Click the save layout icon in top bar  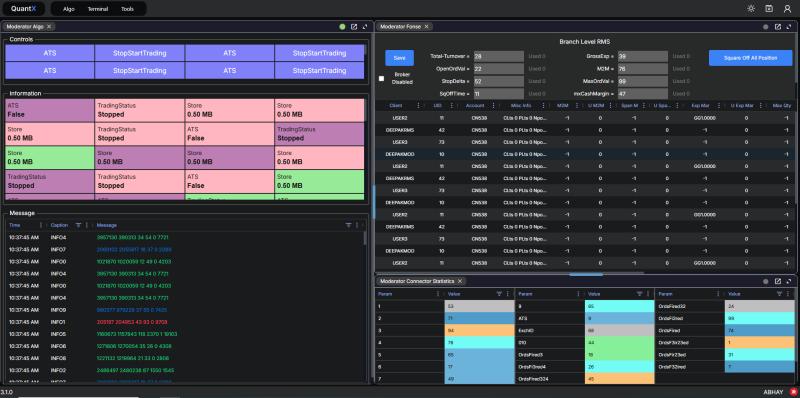tap(769, 9)
